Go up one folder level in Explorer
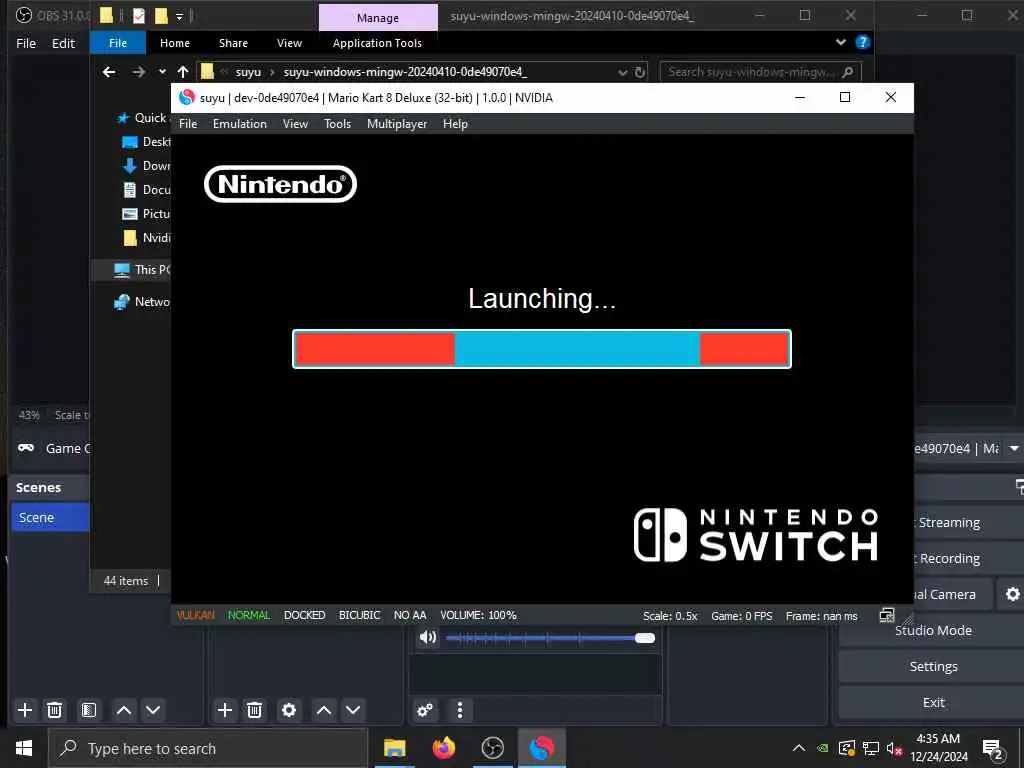1024x768 pixels. tap(183, 72)
